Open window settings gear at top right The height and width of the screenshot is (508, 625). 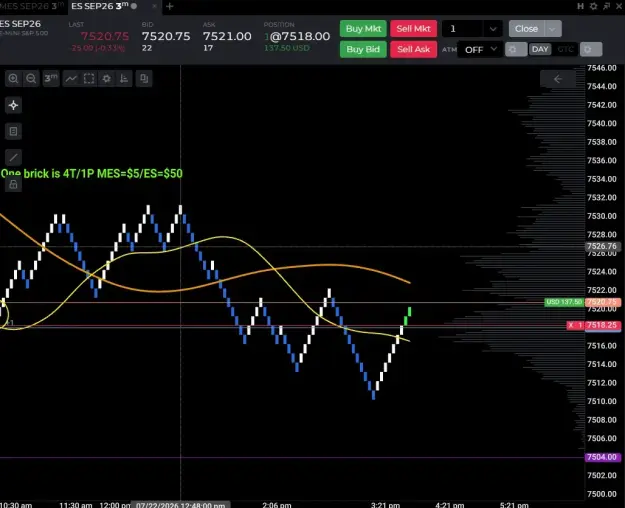(594, 6)
